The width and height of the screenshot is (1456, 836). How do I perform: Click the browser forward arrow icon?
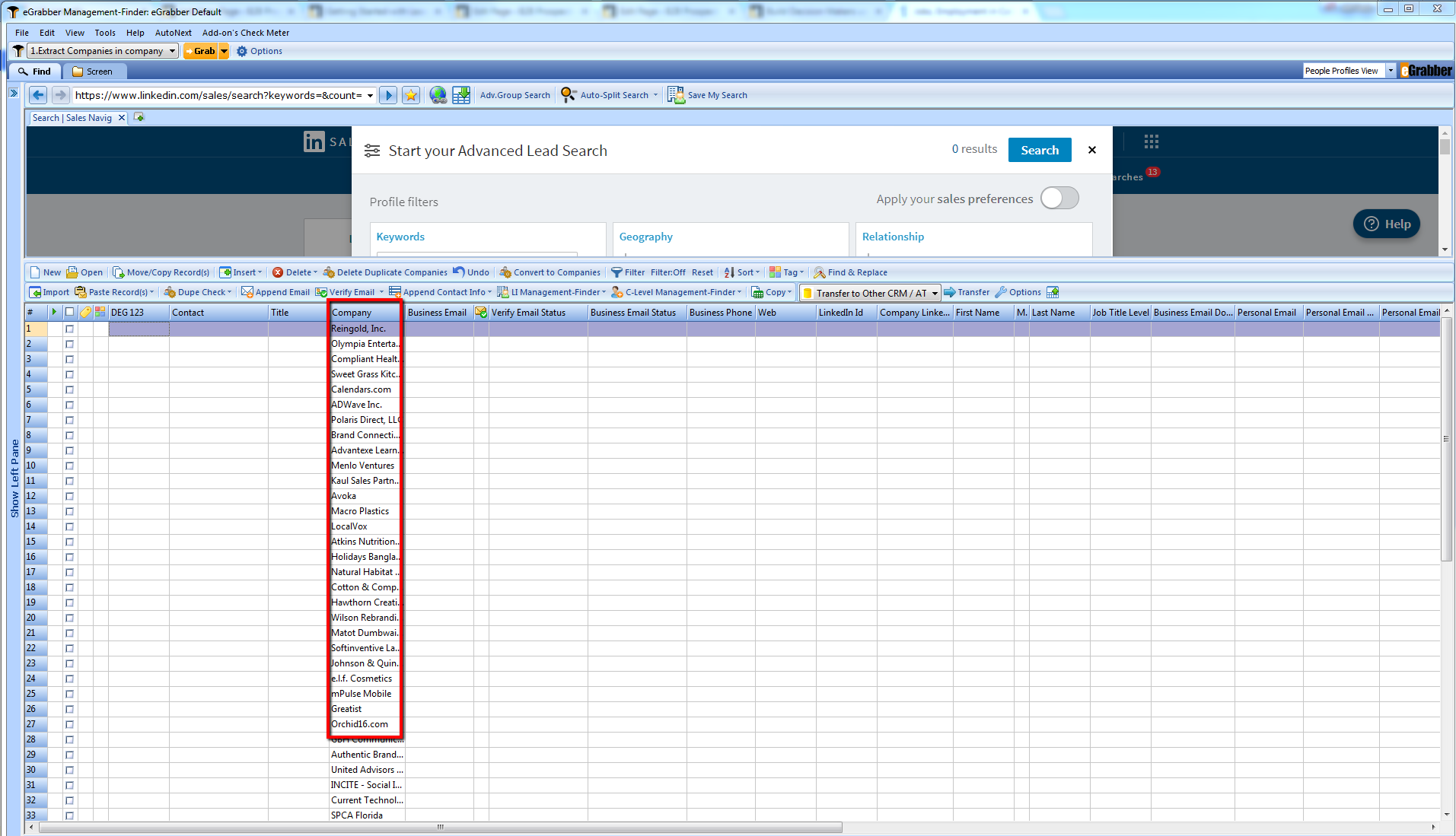coord(61,95)
